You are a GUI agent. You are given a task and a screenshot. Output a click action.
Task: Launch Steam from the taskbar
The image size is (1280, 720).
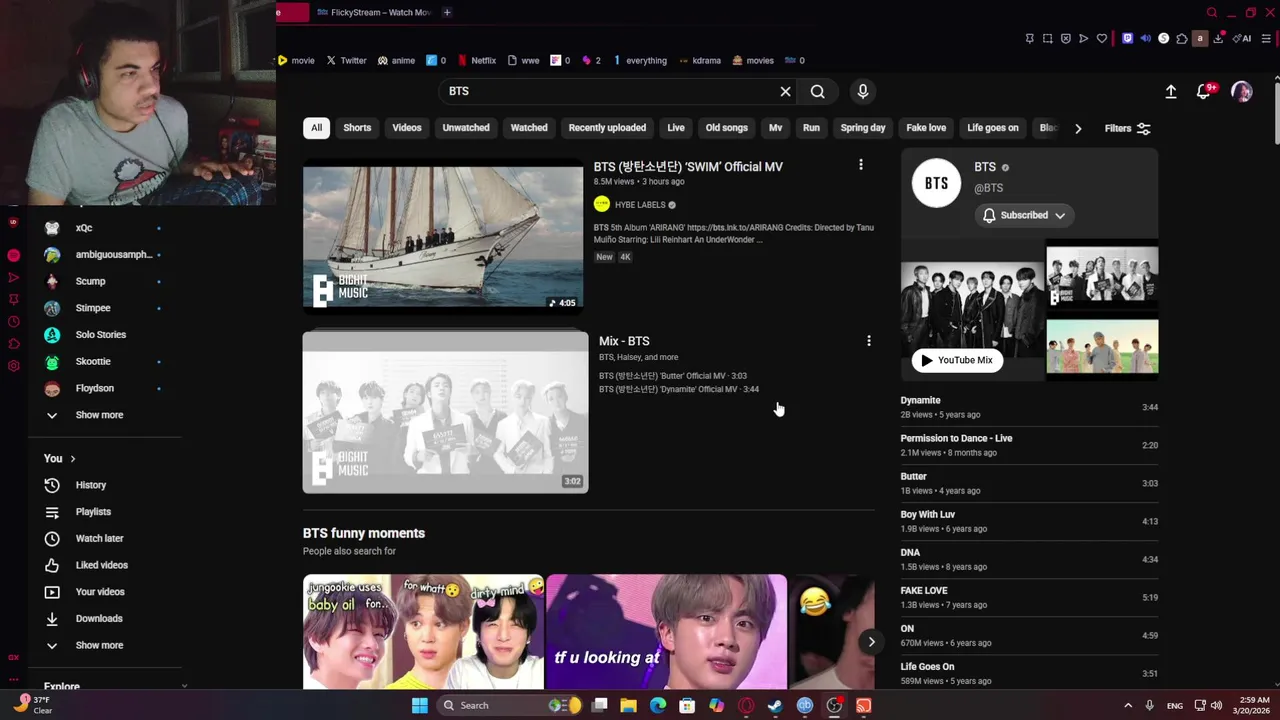point(775,705)
